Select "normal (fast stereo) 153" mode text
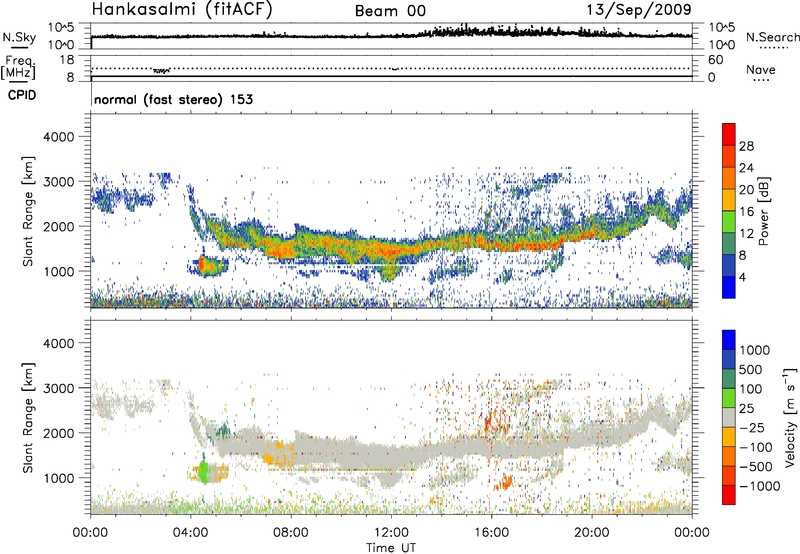Screen dimensions: 800x554 173,99
